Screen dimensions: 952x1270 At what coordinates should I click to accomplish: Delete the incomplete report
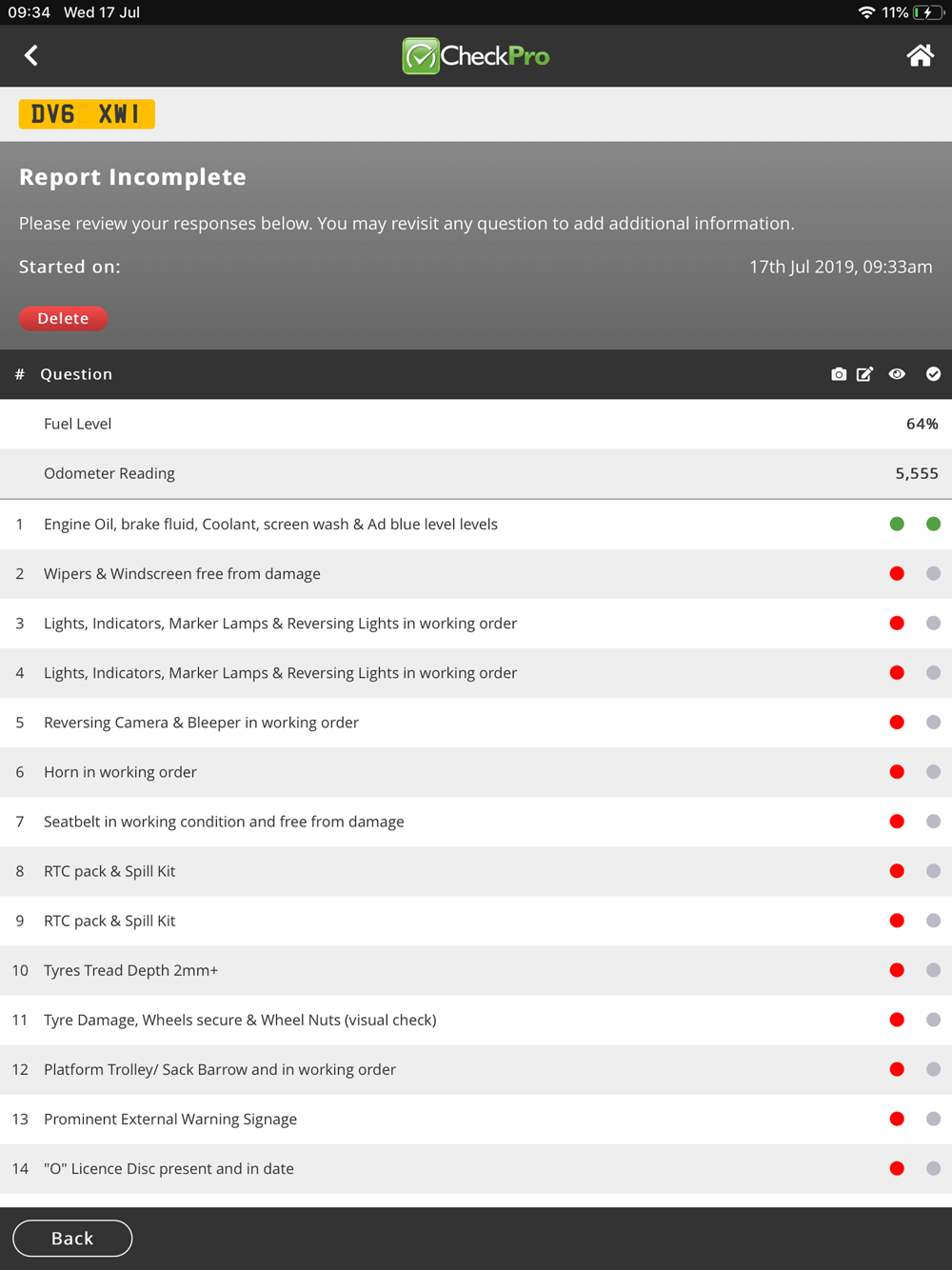click(x=63, y=318)
